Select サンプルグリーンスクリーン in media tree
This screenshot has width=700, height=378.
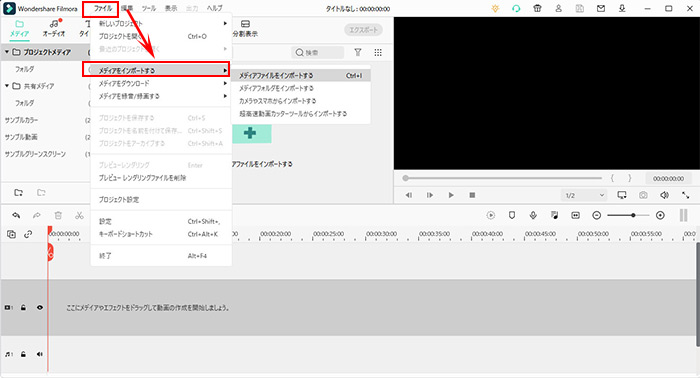[35, 154]
